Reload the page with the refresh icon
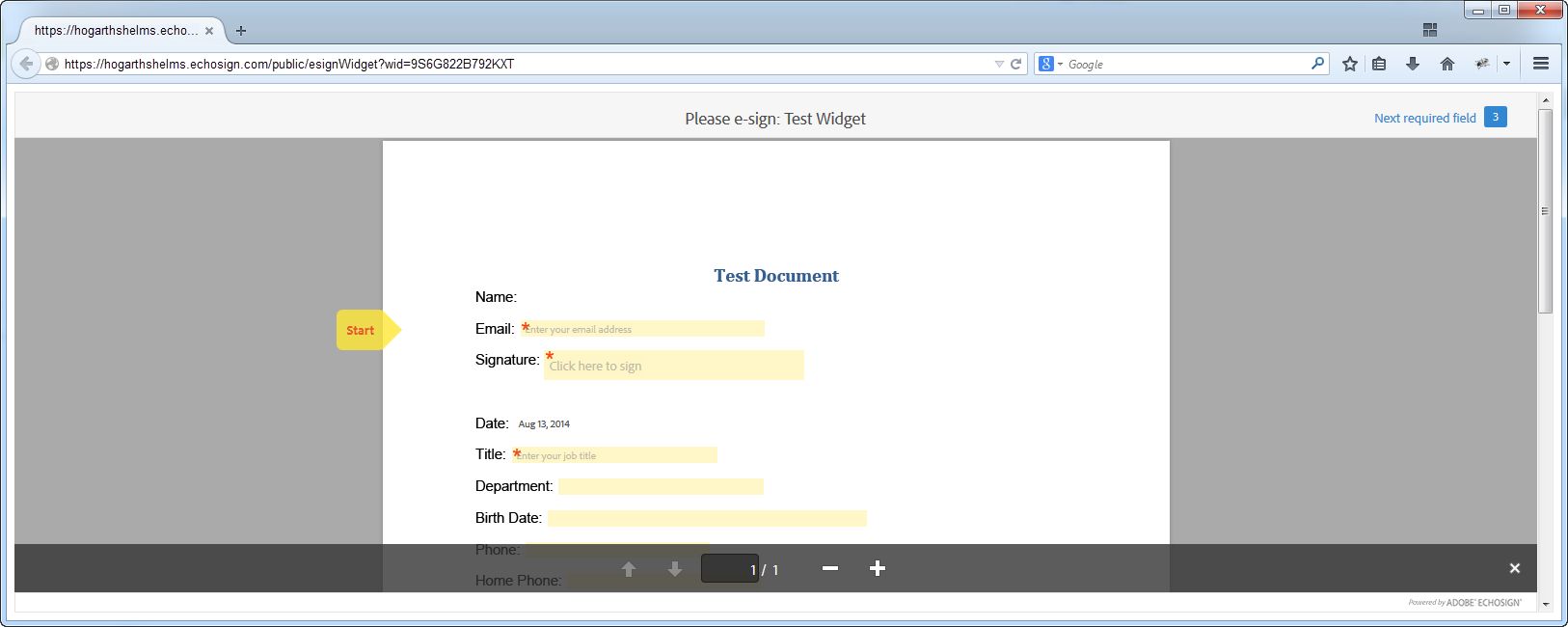 pos(1015,64)
